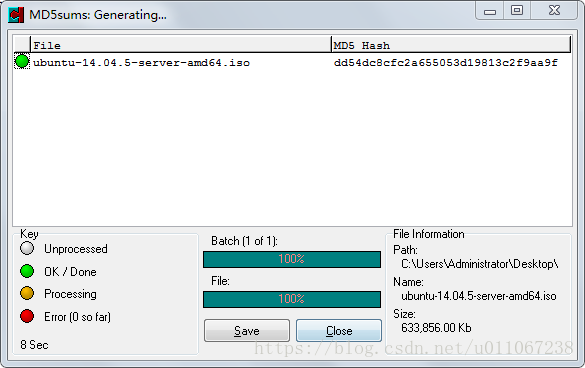585x368 pixels.
Task: Select file name ubuntu-14.04.5-server-amd64.iso in list
Action: point(141,63)
